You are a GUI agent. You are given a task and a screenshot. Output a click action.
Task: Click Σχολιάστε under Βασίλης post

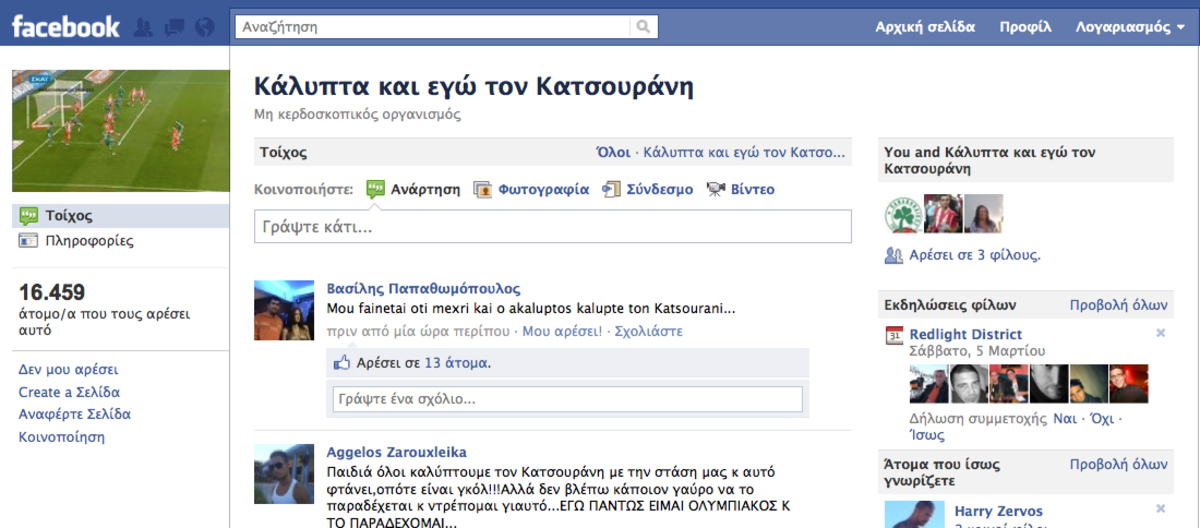[649, 331]
